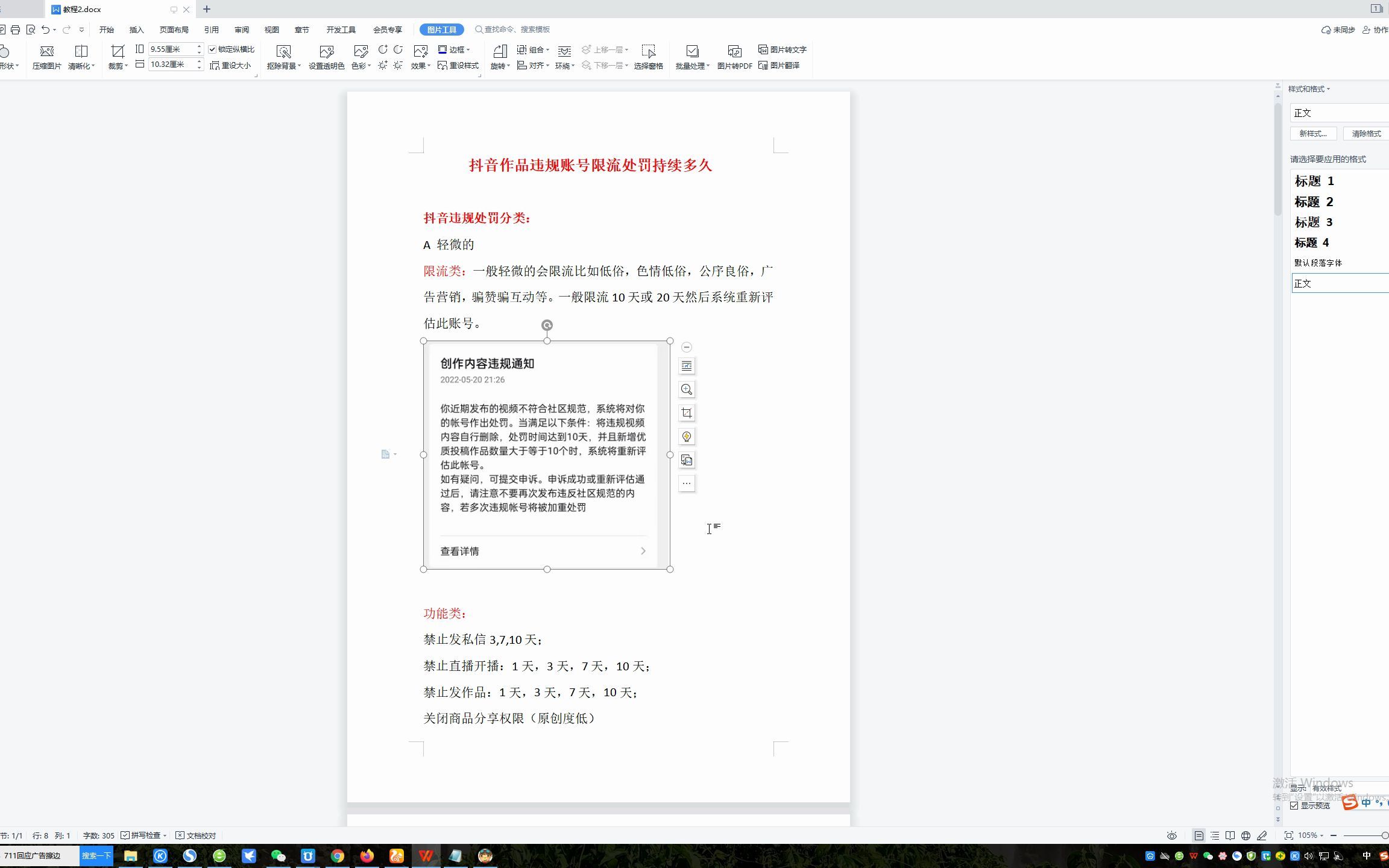Click the 查找命令 search command box

tap(513, 30)
